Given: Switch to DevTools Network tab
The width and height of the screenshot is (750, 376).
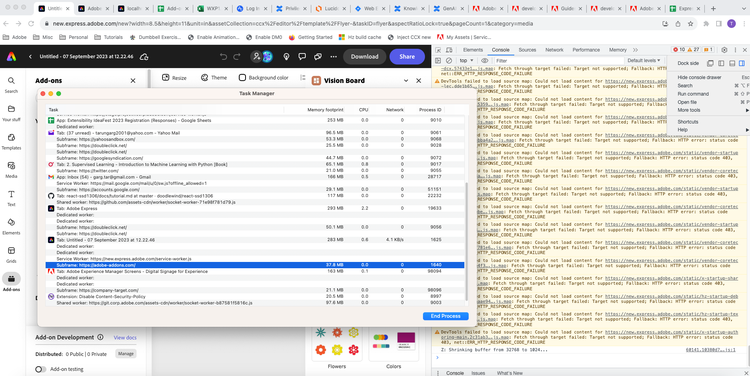Looking at the screenshot, I should tap(554, 50).
